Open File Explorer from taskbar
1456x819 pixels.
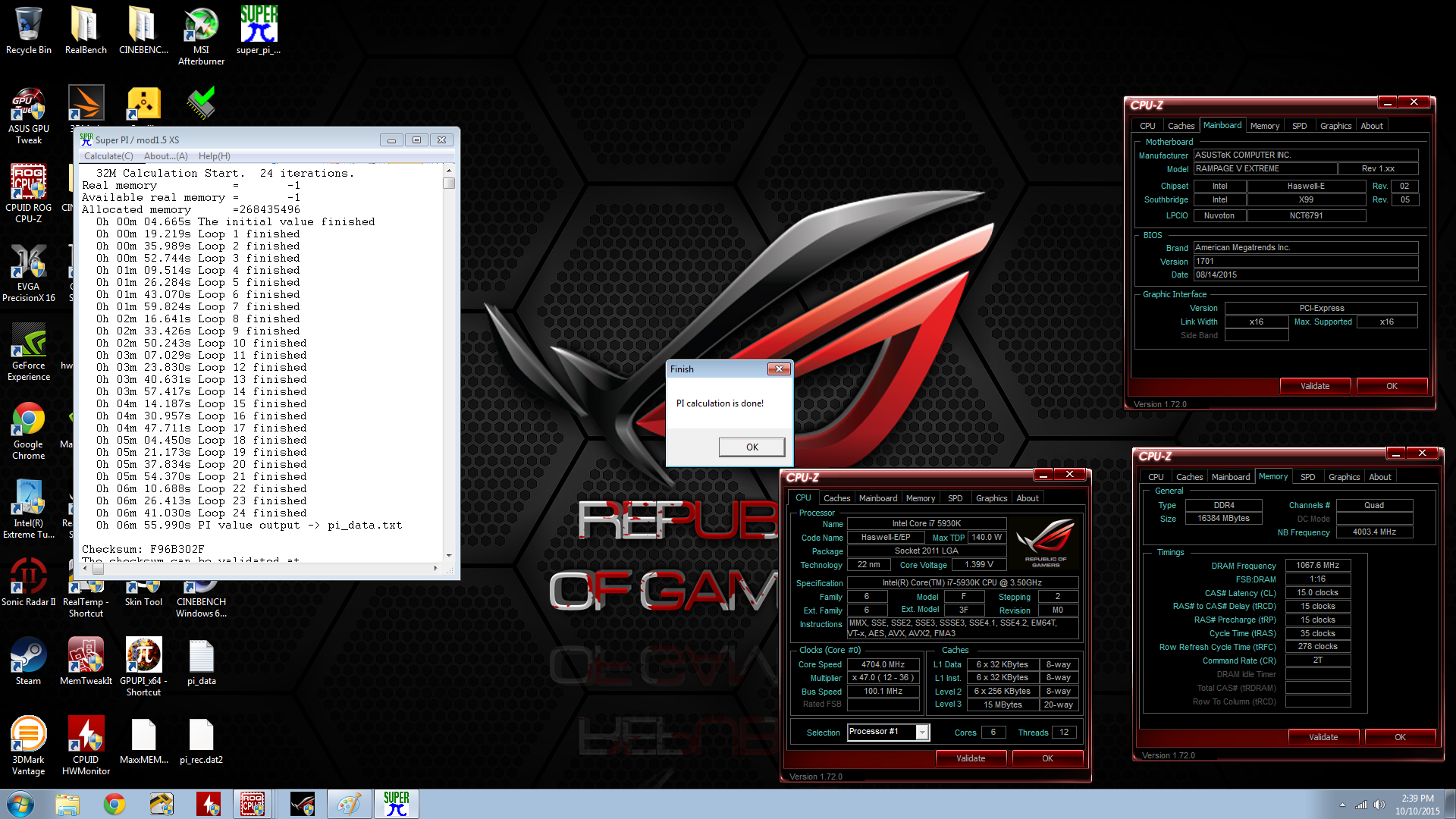click(x=67, y=804)
